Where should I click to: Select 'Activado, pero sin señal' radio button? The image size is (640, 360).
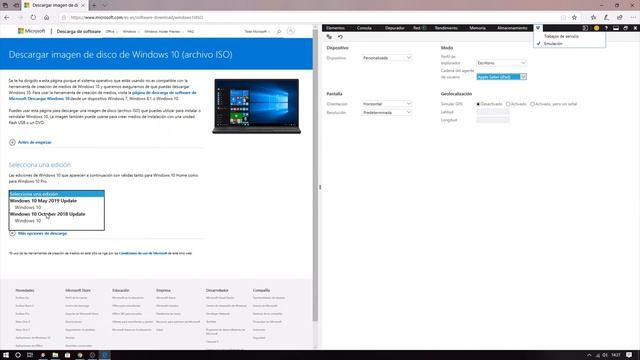532,104
